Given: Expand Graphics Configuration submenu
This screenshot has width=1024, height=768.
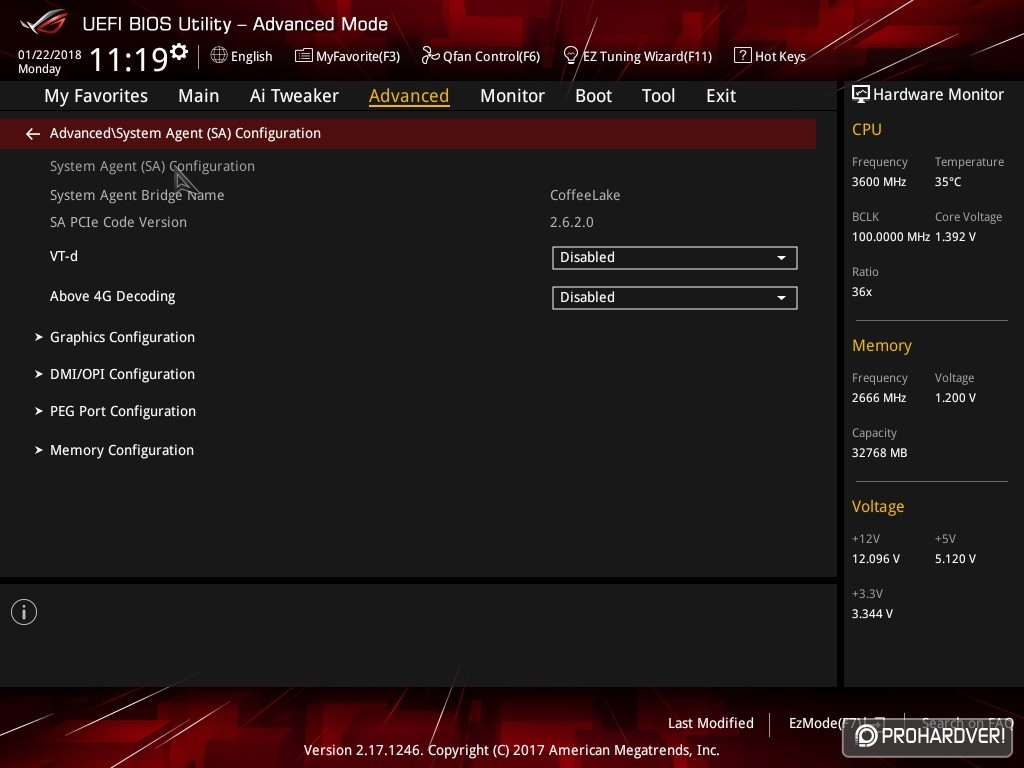Looking at the screenshot, I should click(x=122, y=337).
